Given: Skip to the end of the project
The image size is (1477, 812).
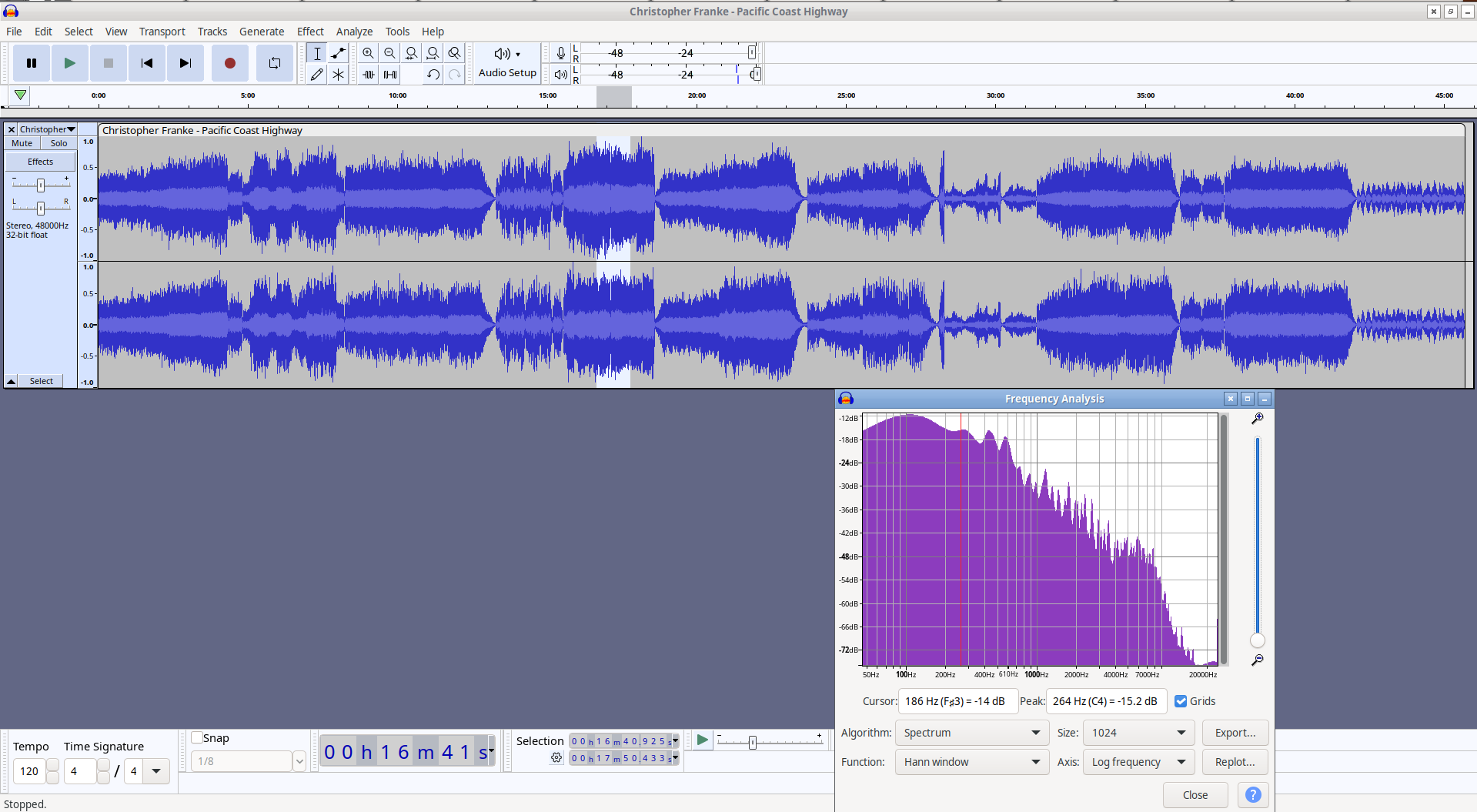Looking at the screenshot, I should (185, 63).
